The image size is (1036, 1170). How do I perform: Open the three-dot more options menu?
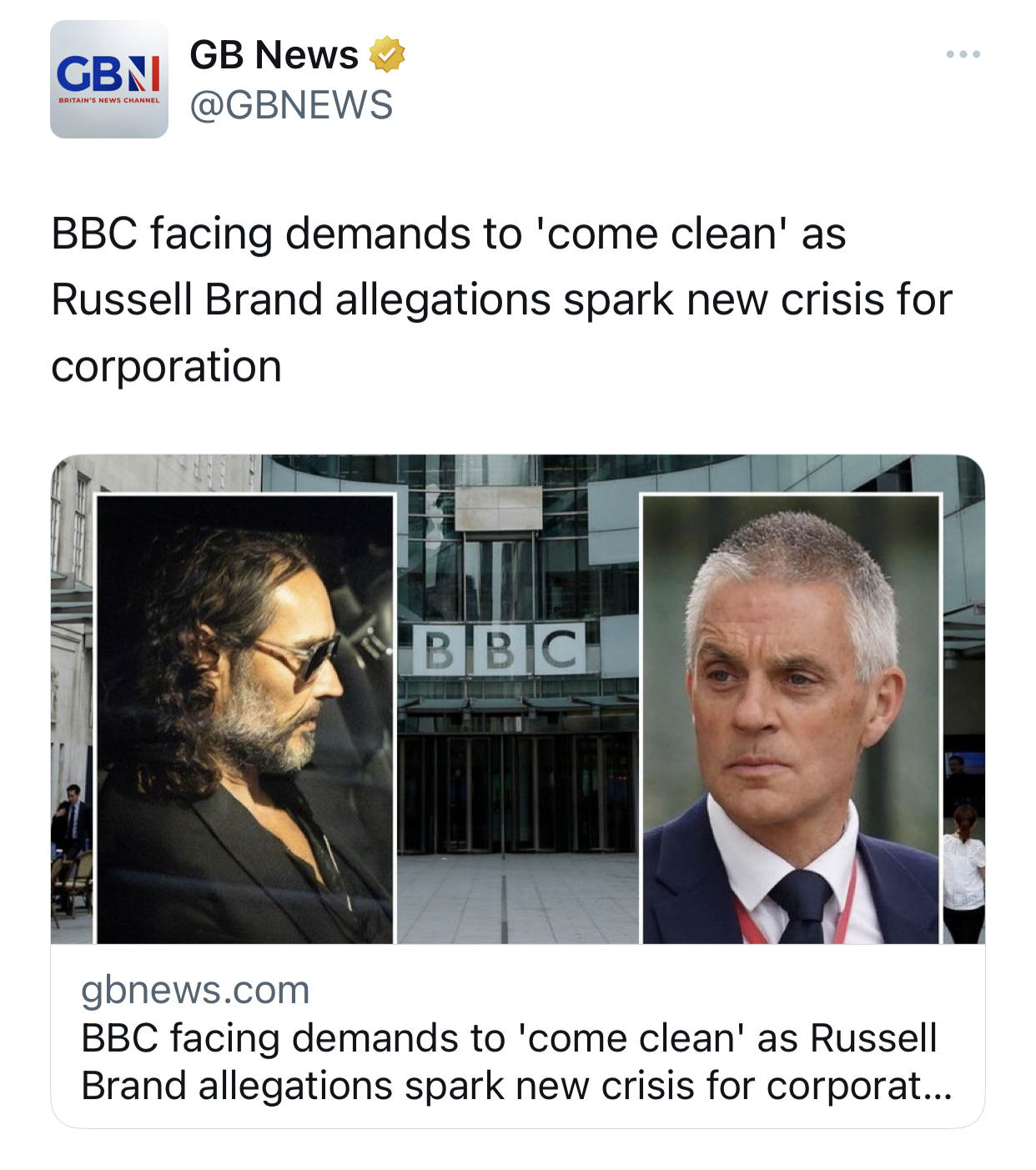963,55
